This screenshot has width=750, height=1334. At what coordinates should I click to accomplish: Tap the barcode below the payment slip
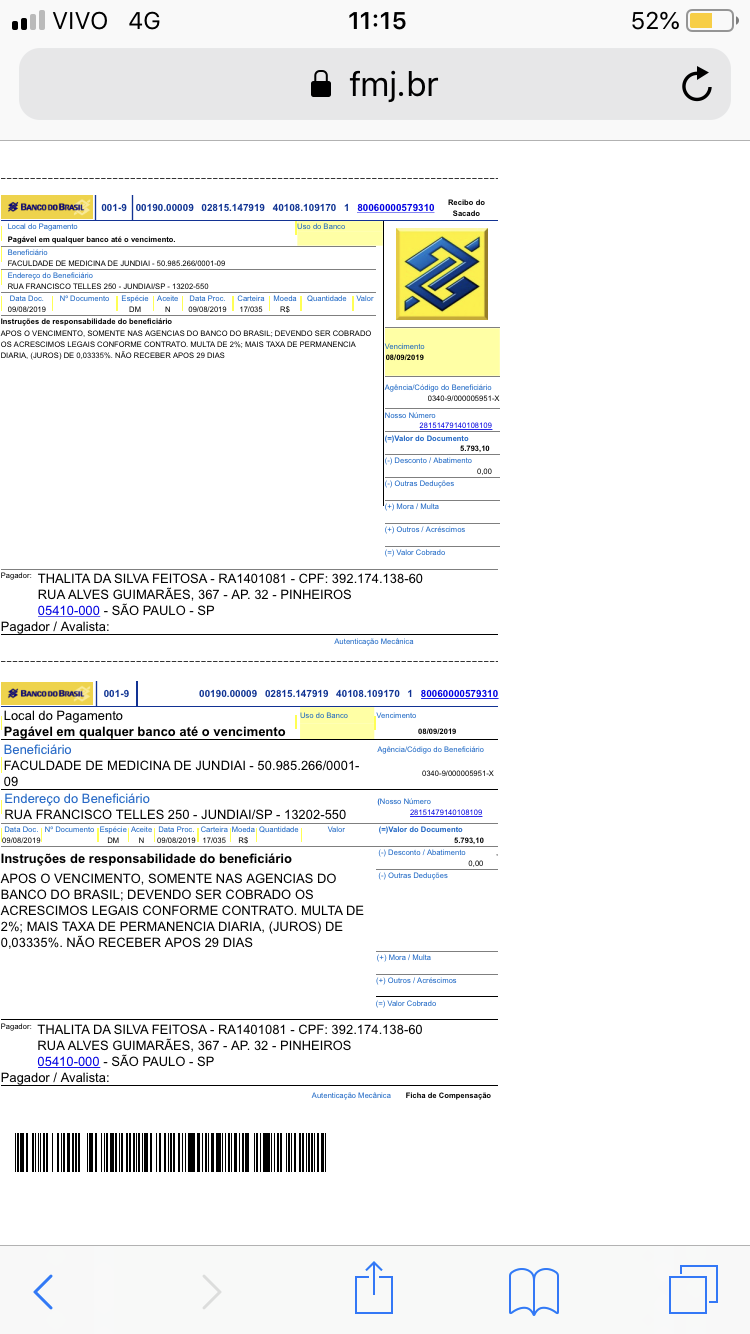point(175,1152)
